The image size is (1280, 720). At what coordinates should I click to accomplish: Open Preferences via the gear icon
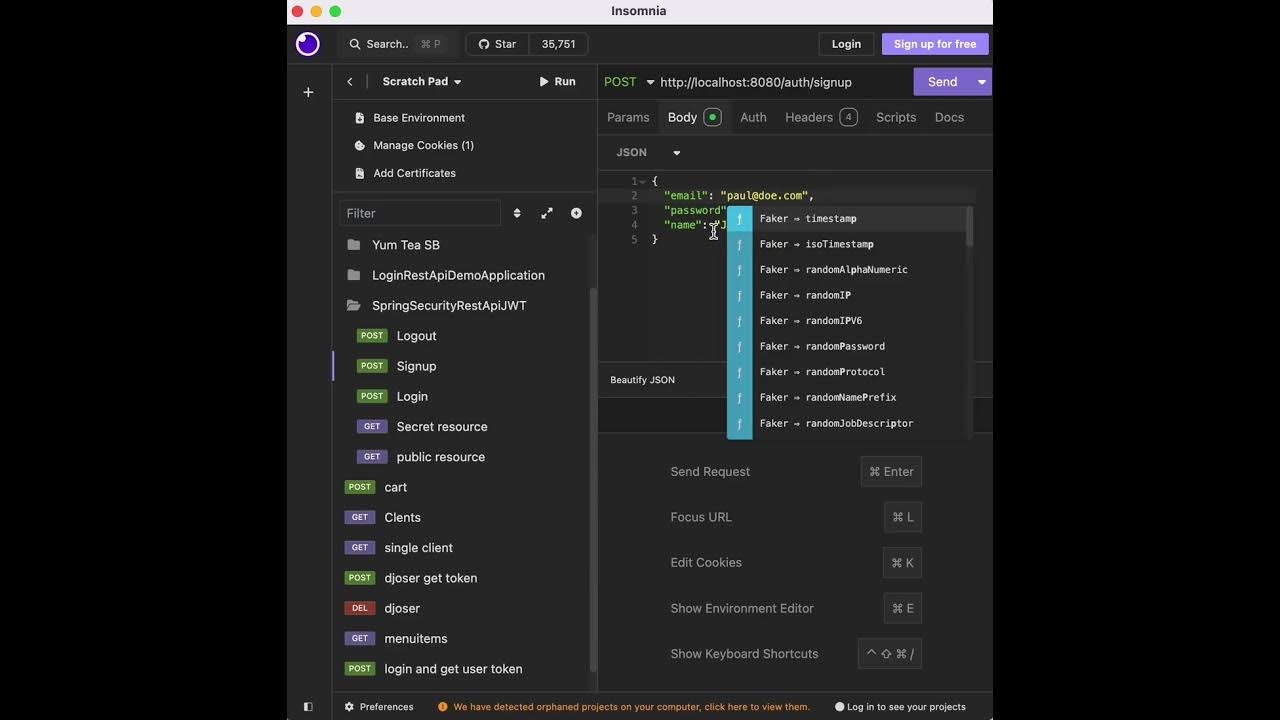(349, 707)
